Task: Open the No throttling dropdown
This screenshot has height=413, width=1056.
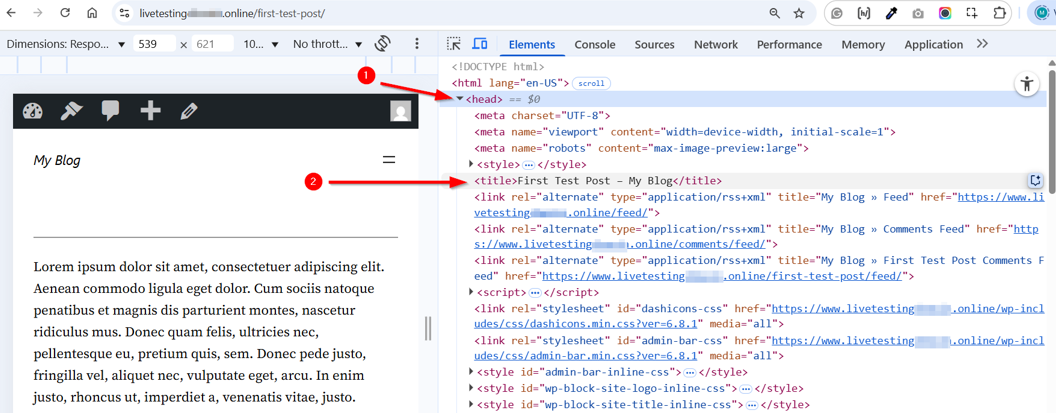Action: pos(327,44)
